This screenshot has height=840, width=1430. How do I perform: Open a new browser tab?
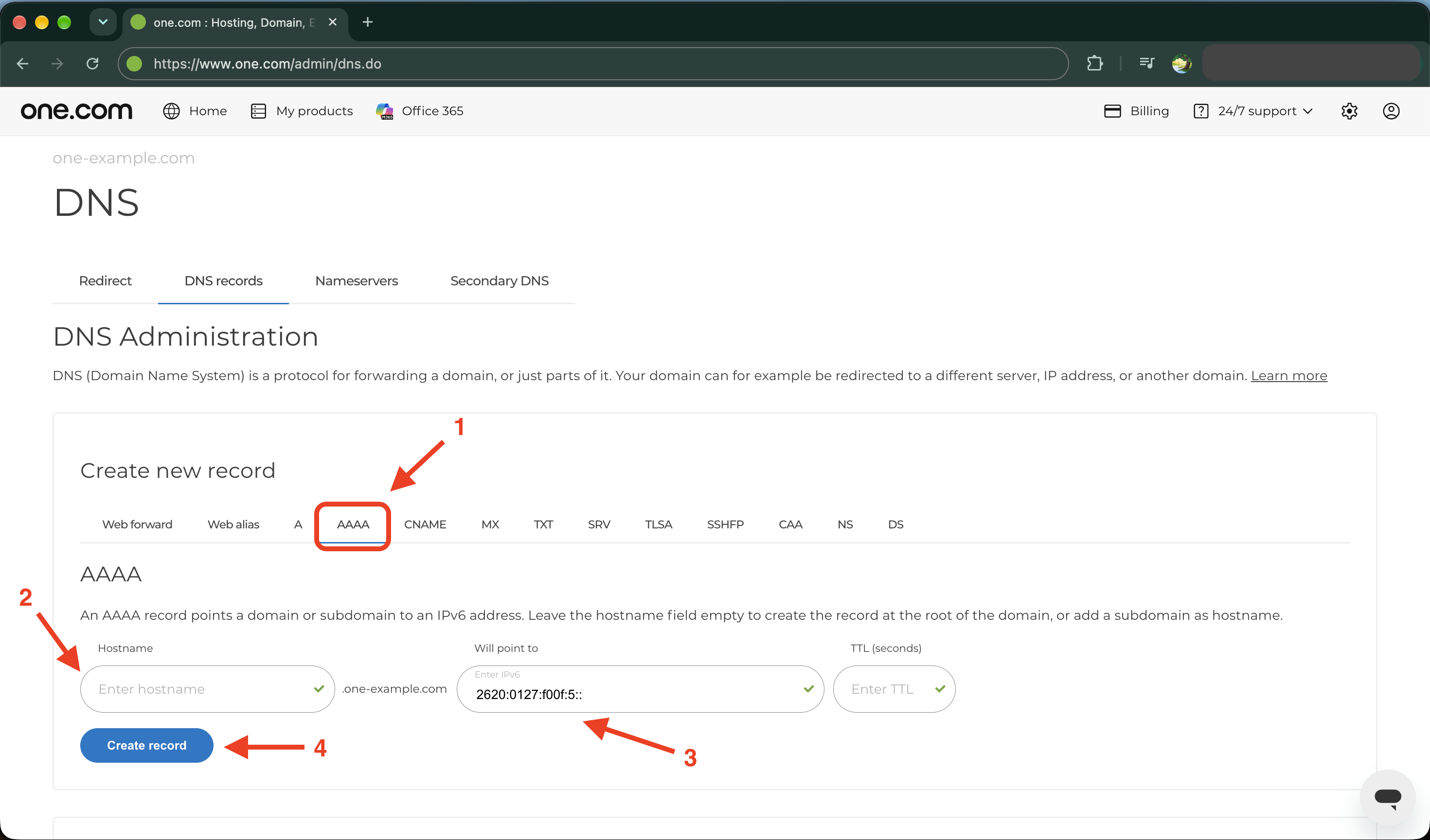pyautogui.click(x=367, y=22)
